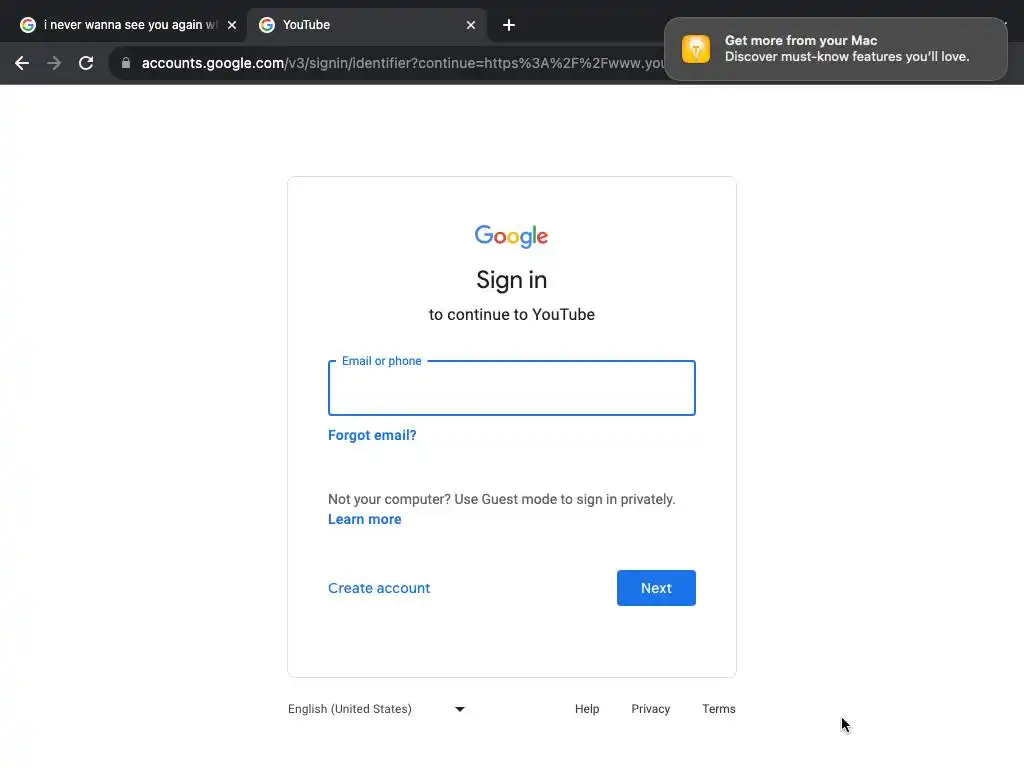Click the 'Not your computer?' guest mode text

point(502,499)
